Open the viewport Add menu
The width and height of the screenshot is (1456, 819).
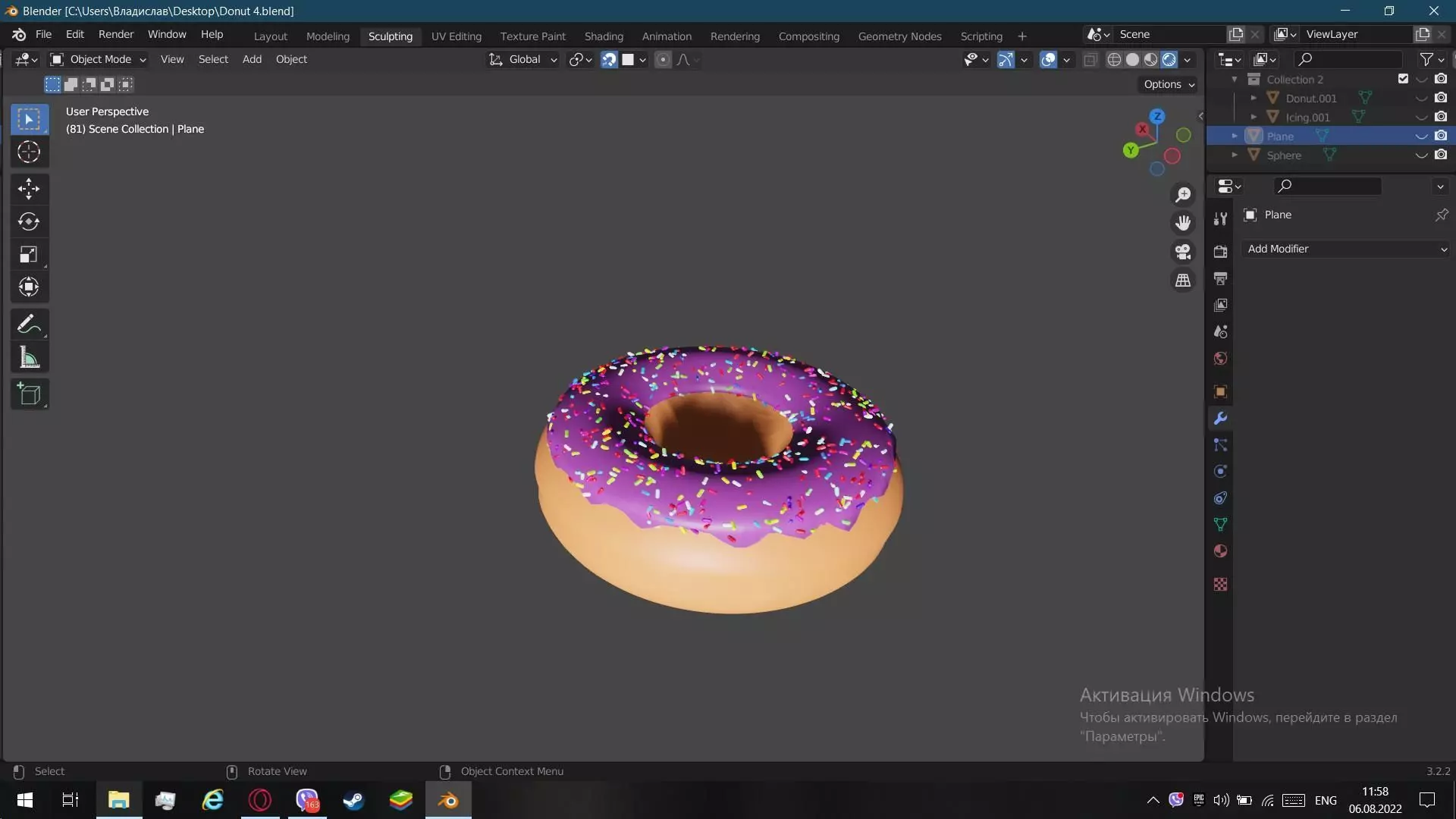(x=252, y=59)
